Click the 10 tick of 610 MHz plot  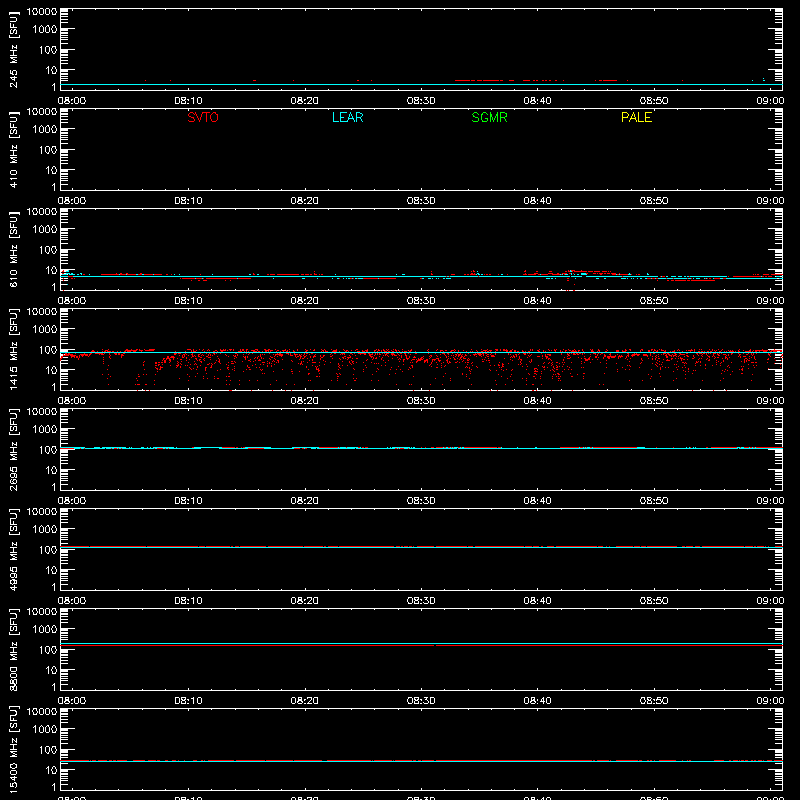52,270
